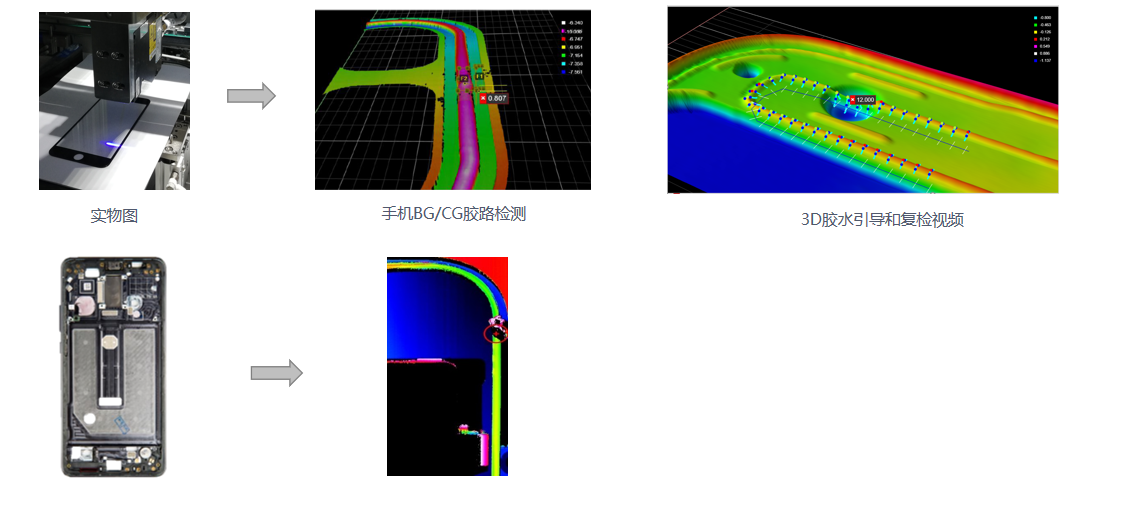The image size is (1132, 508).
Task: Click the caption 手机BG/CG胶路检测
Action: (x=453, y=214)
